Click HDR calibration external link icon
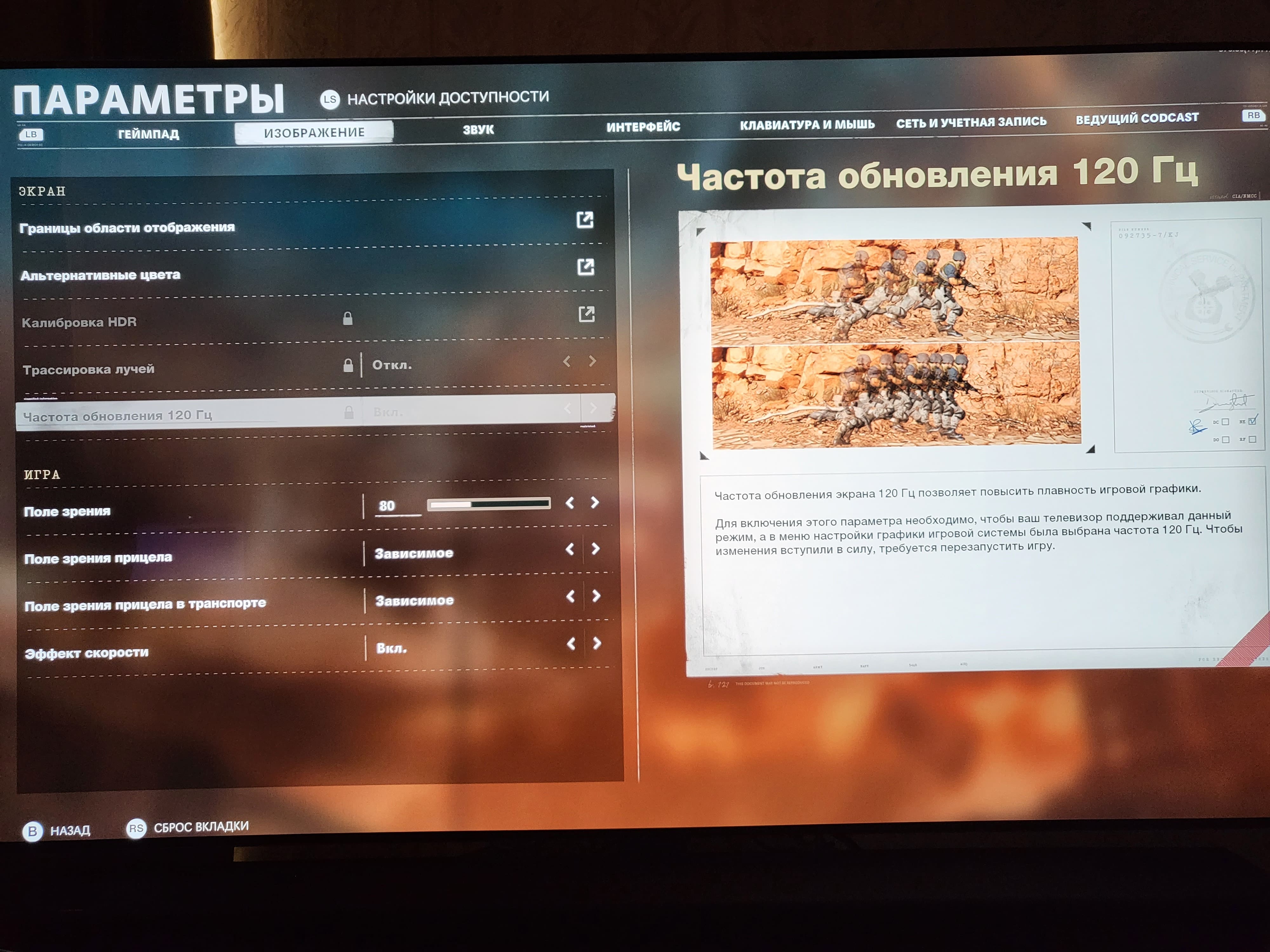Screen dimensions: 1270x952 click(x=586, y=314)
